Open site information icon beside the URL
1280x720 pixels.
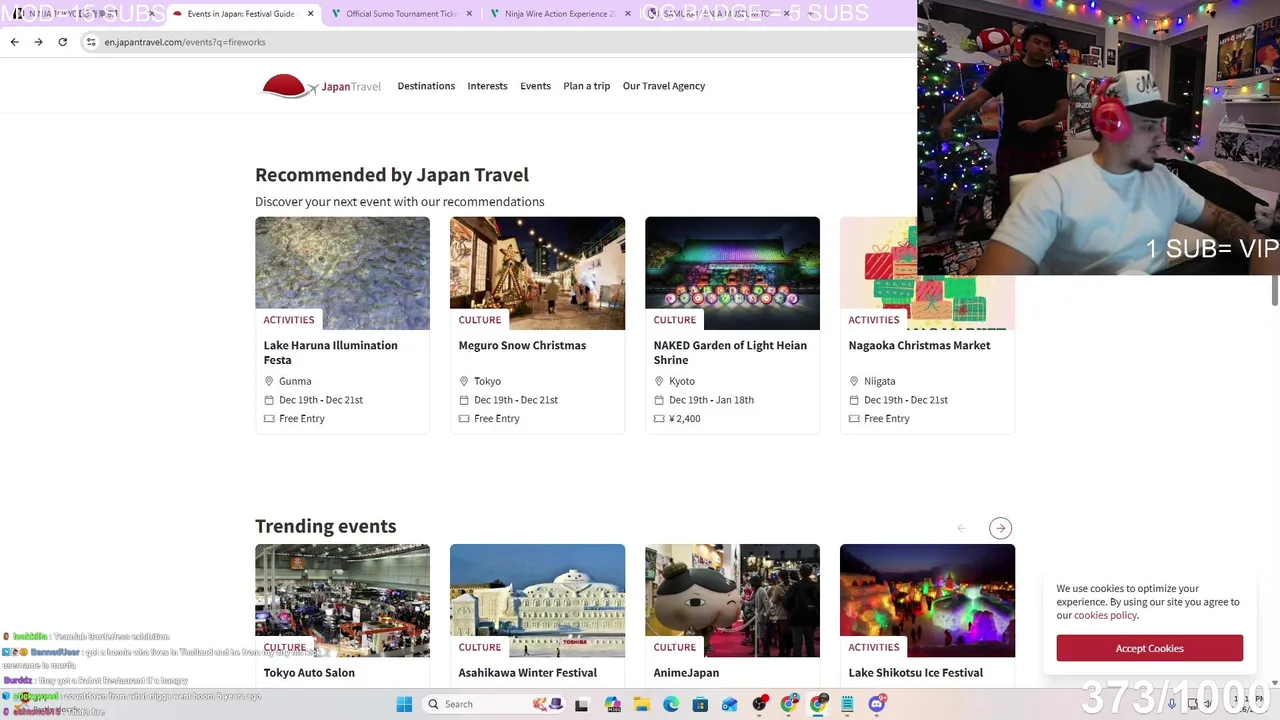pyautogui.click(x=91, y=42)
